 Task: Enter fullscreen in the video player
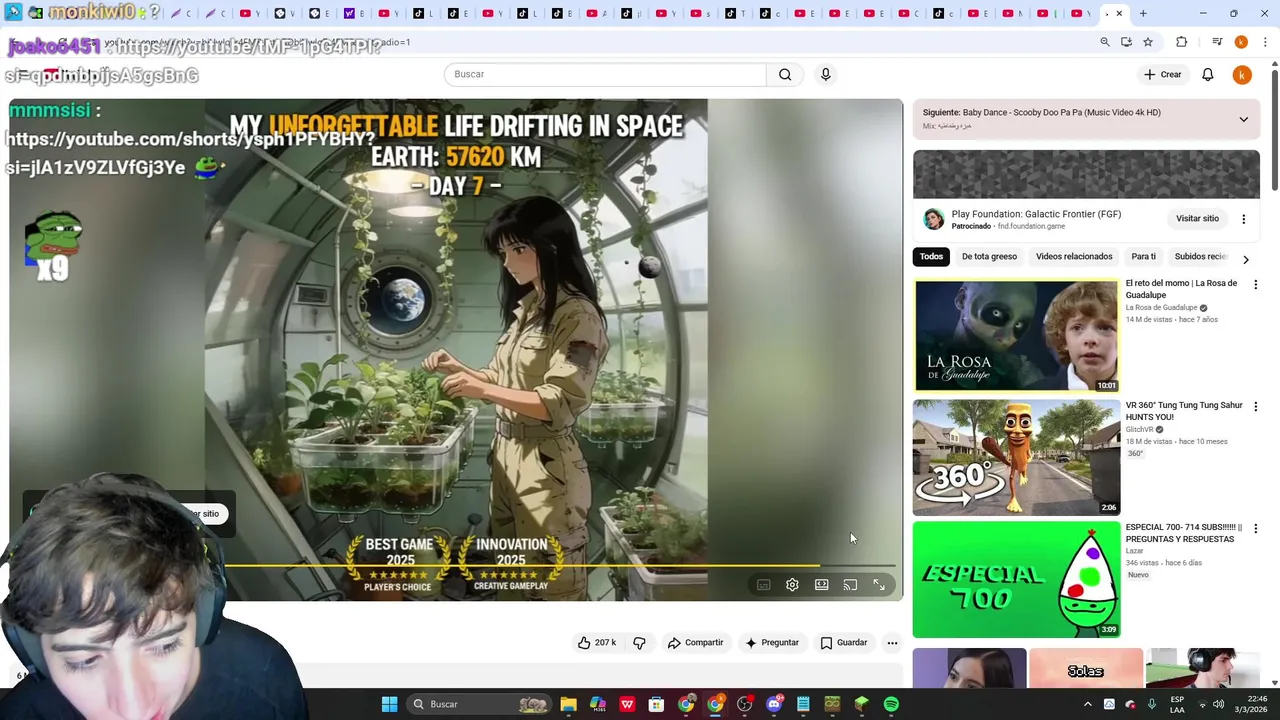coord(879,585)
